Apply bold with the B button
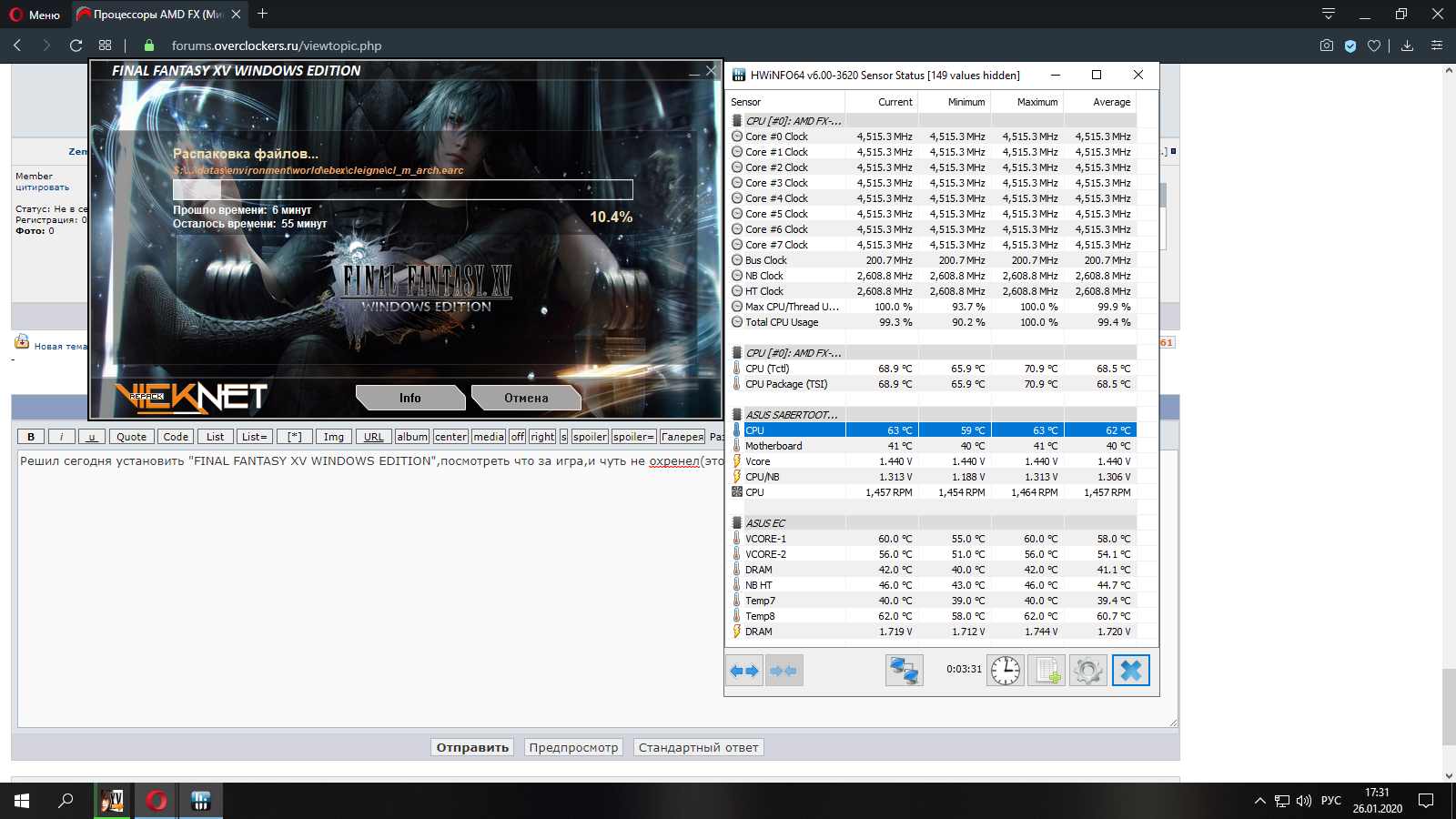 31,437
